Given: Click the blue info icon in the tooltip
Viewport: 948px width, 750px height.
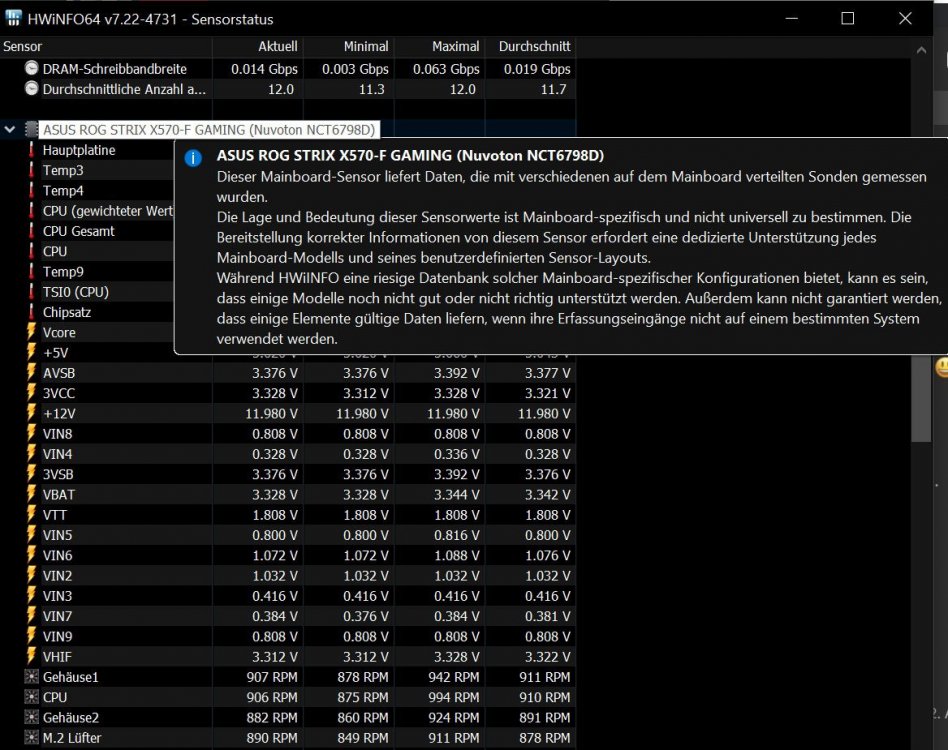Looking at the screenshot, I should [193, 158].
